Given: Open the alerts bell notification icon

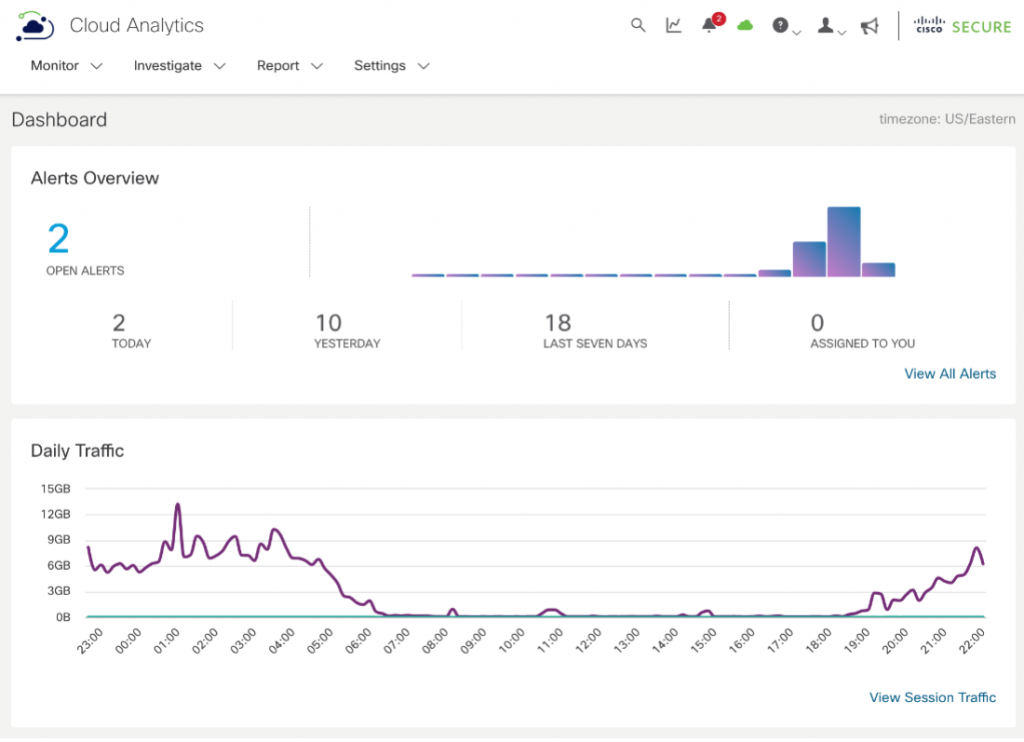Looking at the screenshot, I should pos(710,26).
